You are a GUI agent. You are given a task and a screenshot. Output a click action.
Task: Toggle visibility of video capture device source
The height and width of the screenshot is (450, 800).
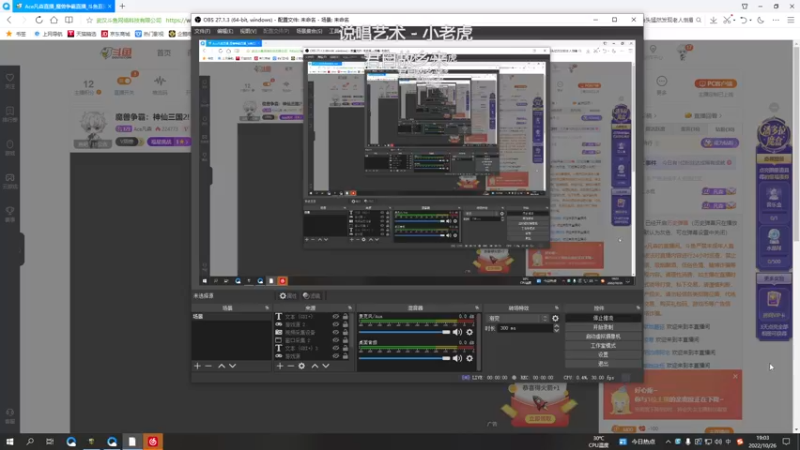335,332
